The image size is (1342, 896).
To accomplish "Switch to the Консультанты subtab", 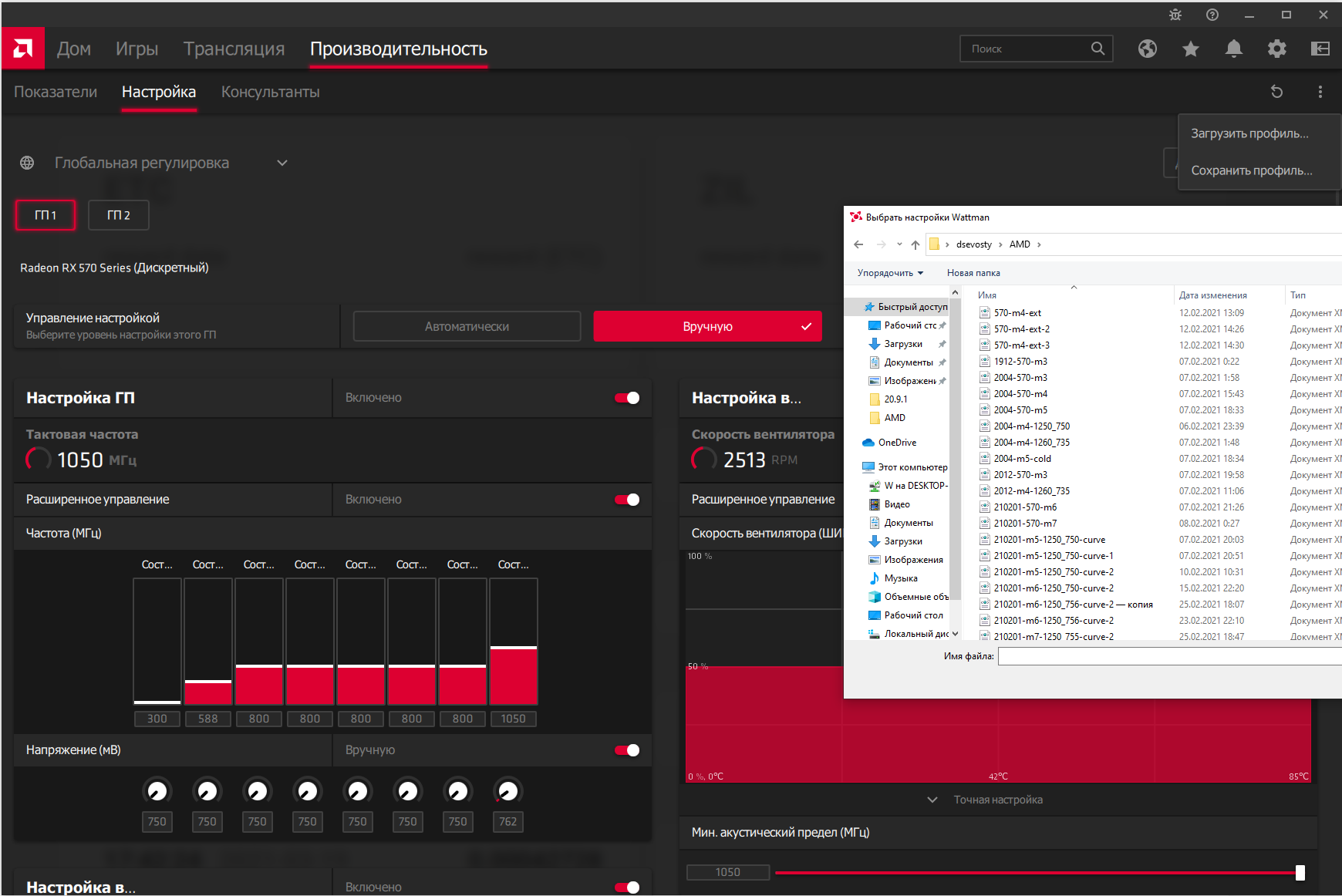I will [270, 92].
